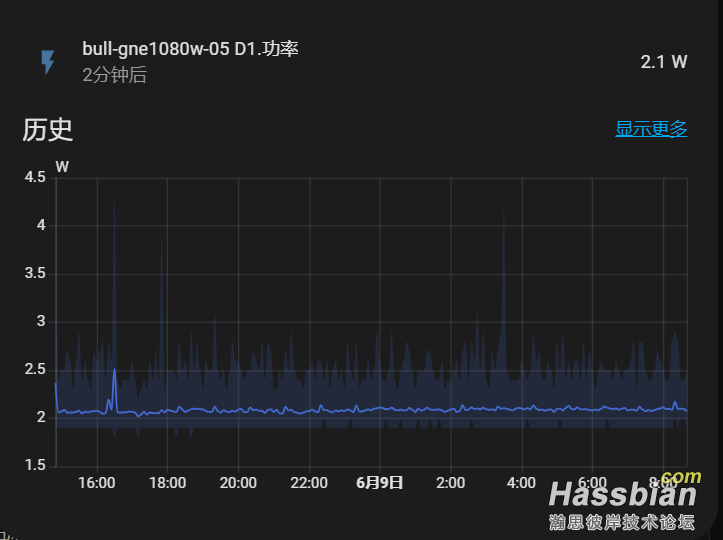Click the 4.5 y-axis value label
Screen dimensions: 723x540
coord(35,177)
